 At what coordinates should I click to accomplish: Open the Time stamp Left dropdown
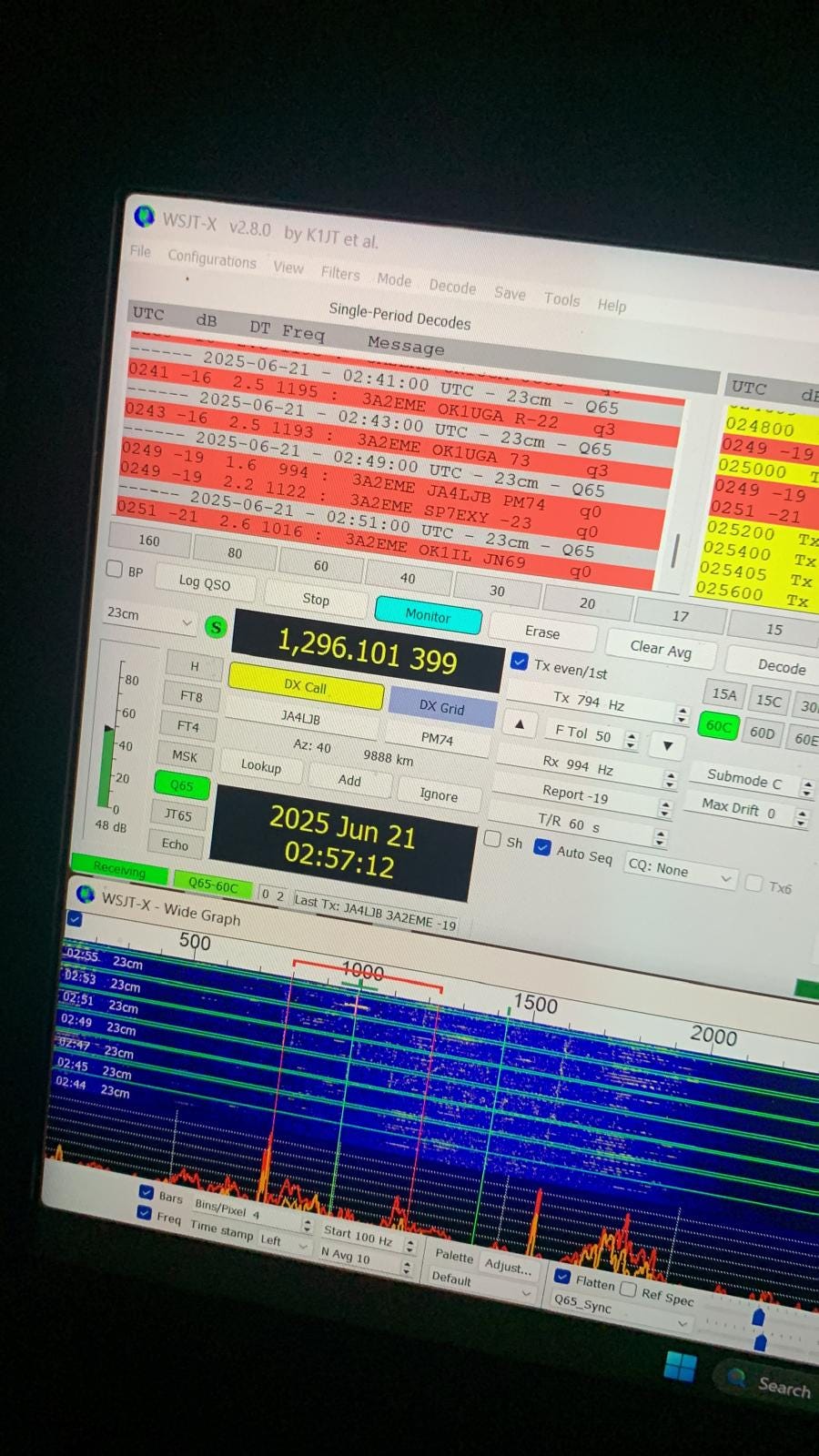pyautogui.click(x=284, y=1242)
